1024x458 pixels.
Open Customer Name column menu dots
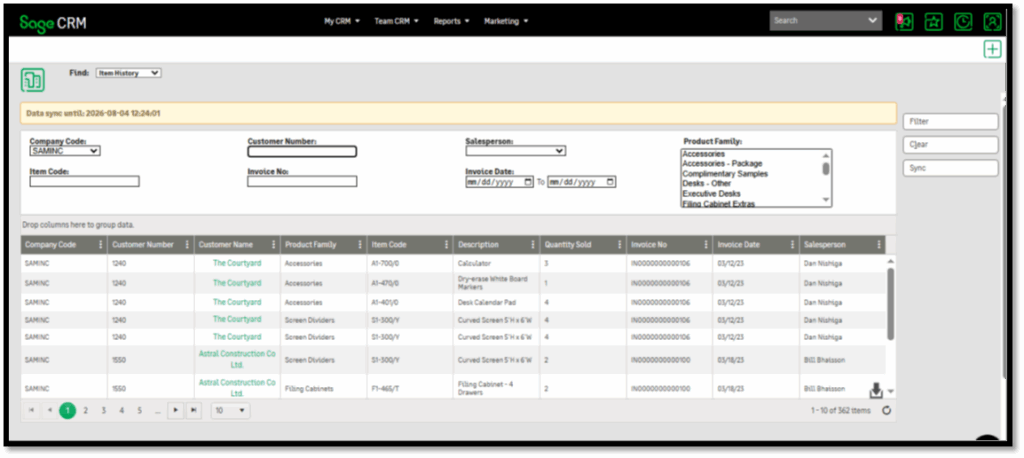[274, 244]
